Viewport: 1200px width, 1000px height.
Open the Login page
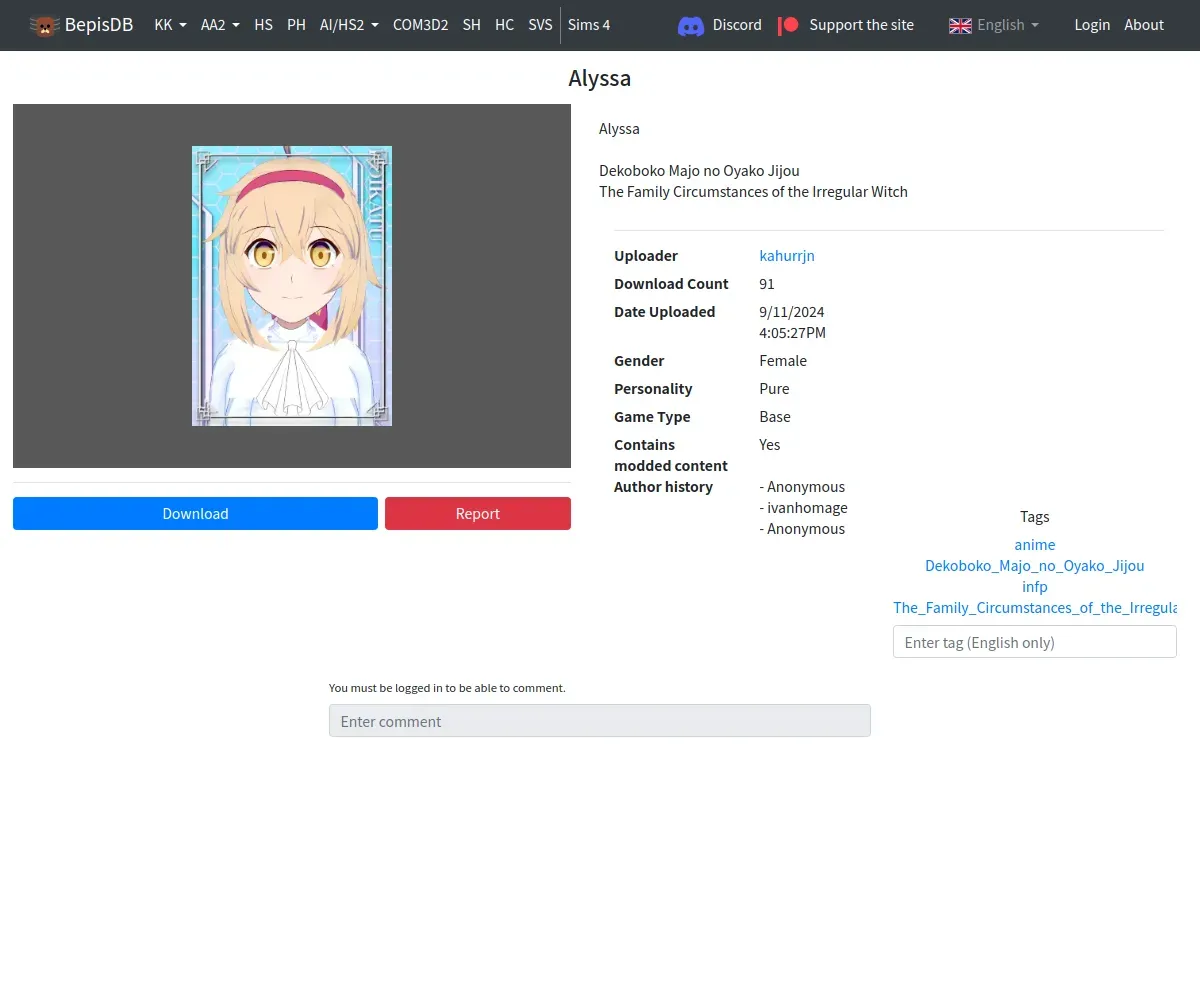(x=1092, y=25)
